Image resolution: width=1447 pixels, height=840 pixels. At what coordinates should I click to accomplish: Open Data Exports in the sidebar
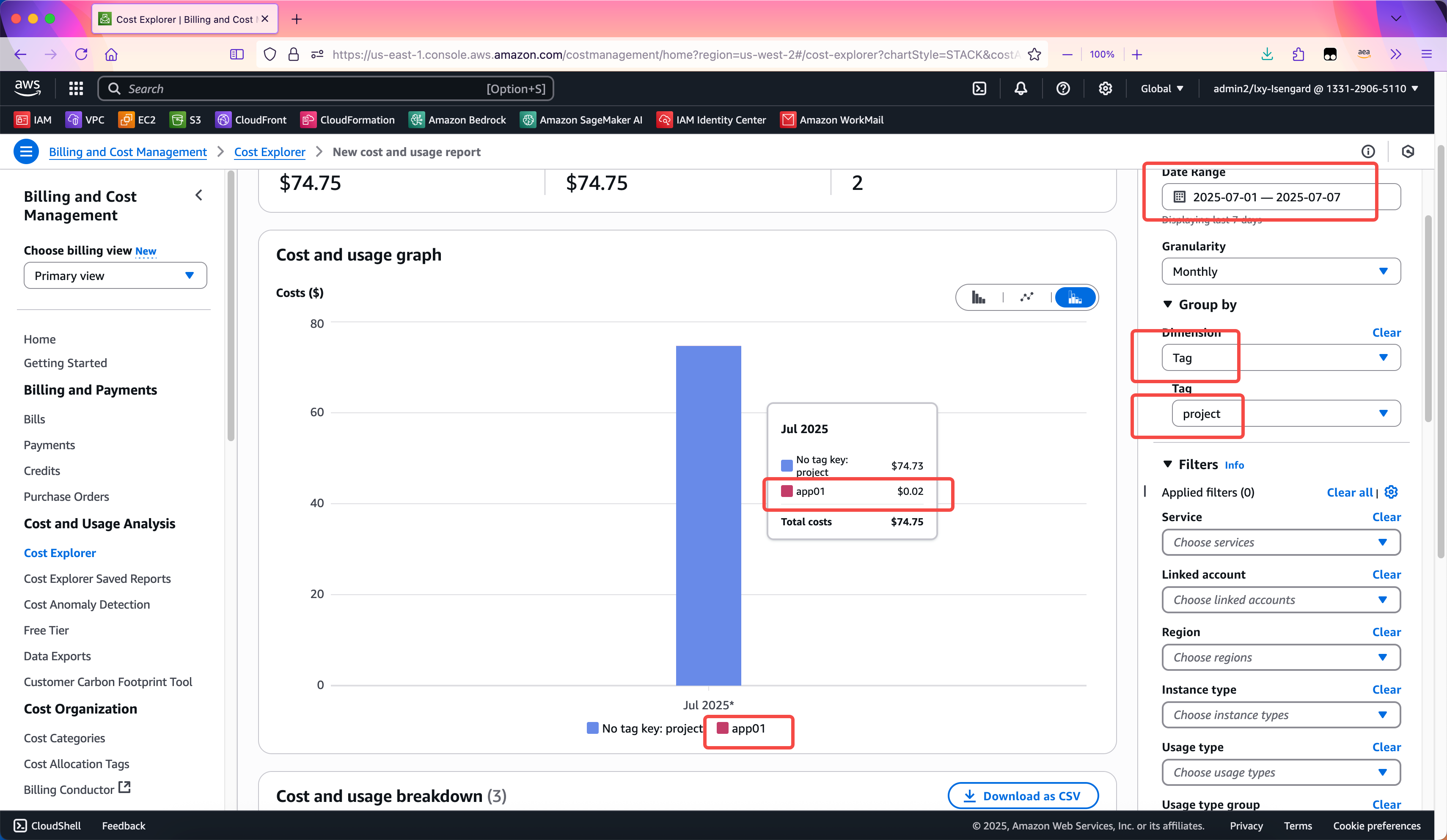click(58, 656)
